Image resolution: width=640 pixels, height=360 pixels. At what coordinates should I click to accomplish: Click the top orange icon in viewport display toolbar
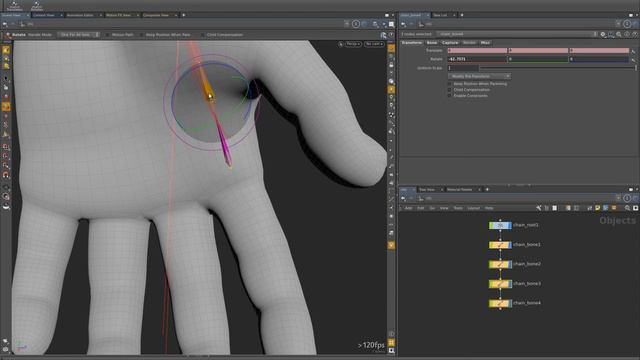point(391,48)
